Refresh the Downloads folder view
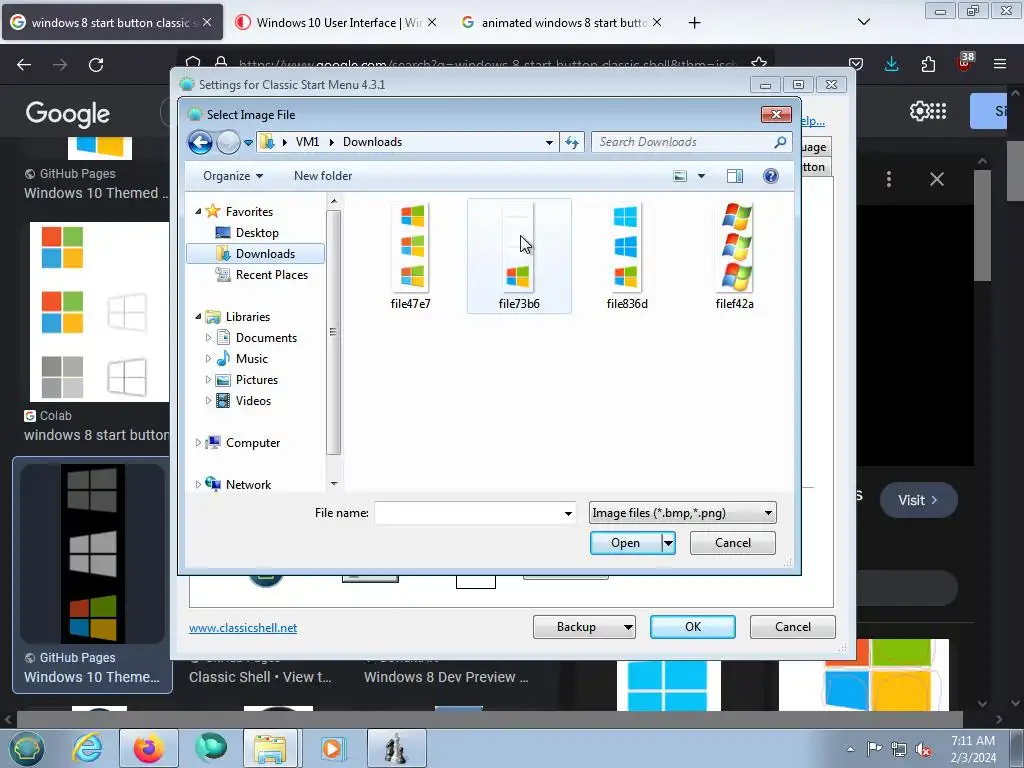1024x768 pixels. click(572, 142)
